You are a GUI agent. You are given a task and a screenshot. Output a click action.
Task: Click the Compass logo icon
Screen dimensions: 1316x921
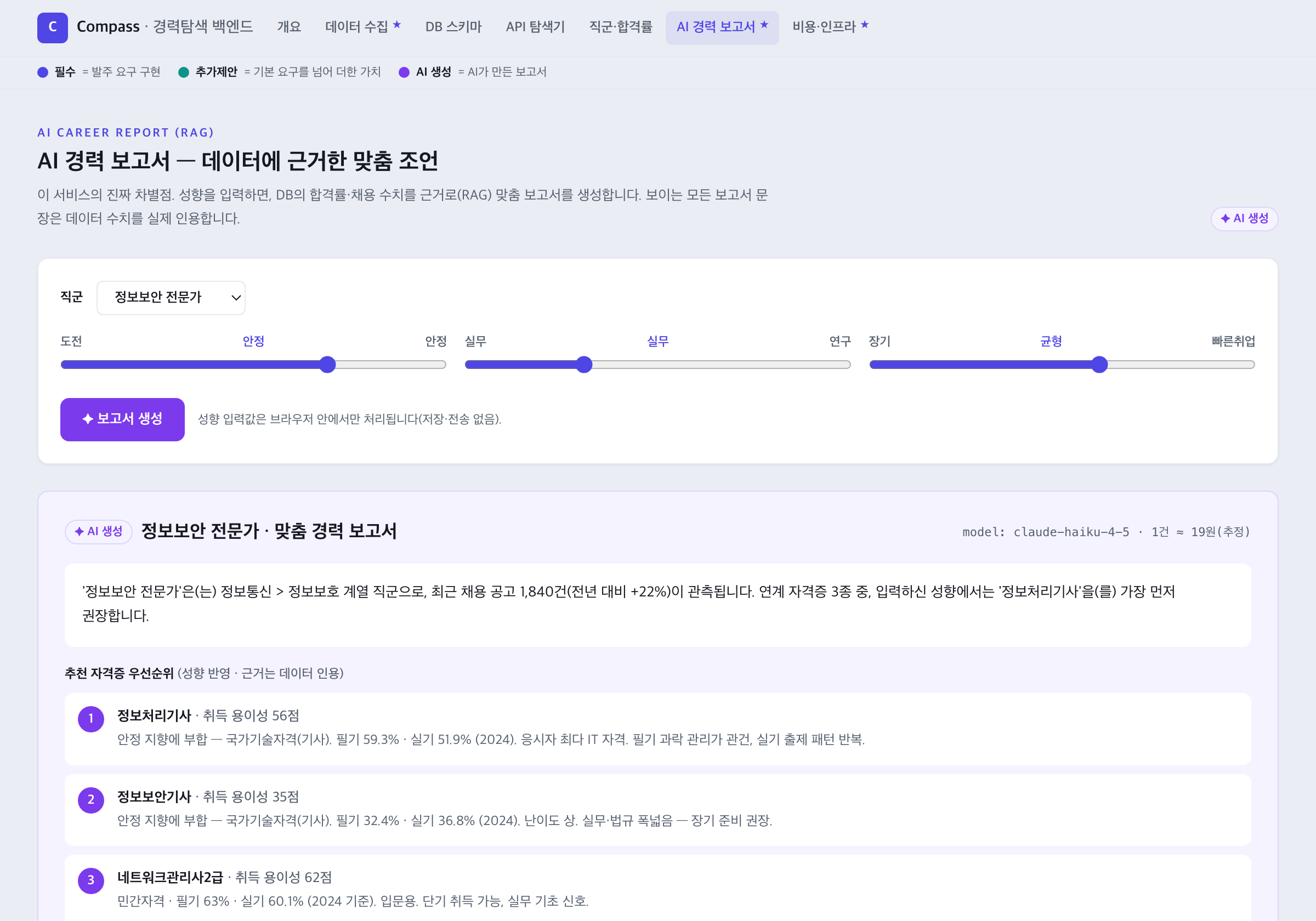[x=52, y=27]
